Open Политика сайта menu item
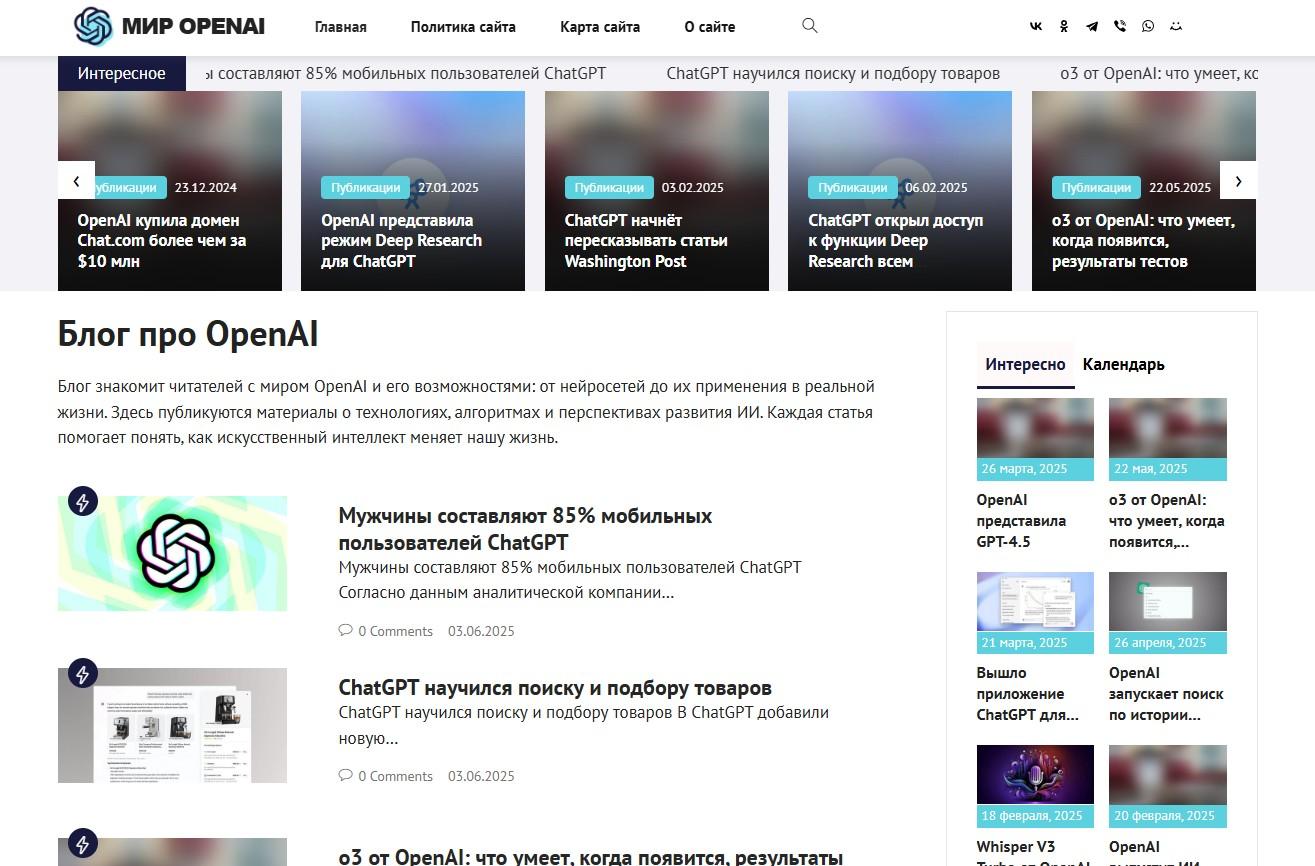Screen dimensions: 1315x866 point(463,27)
